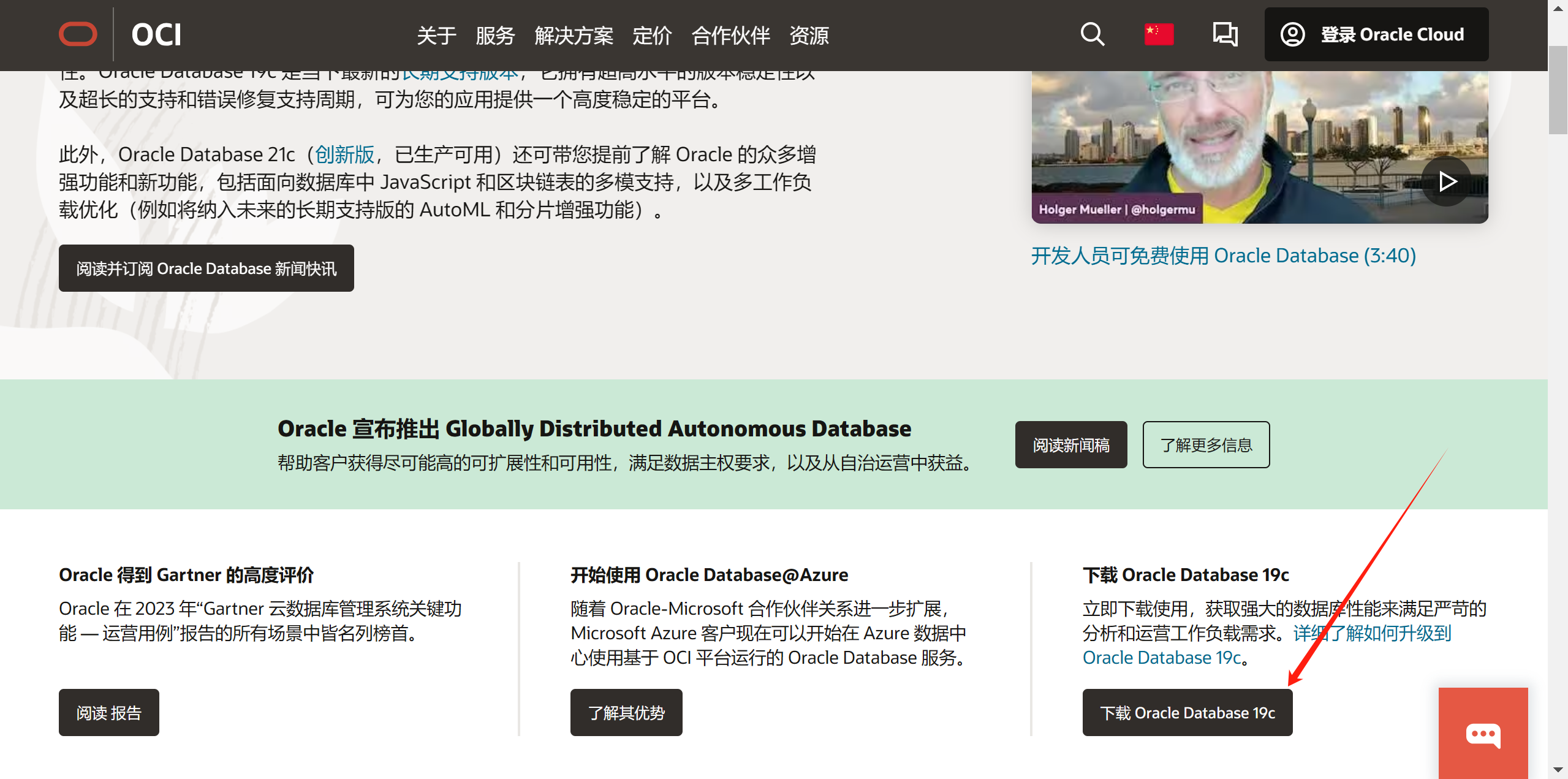Open 开发人员可免费使用 Oracle Database video link
1568x779 pixels.
click(x=1223, y=256)
